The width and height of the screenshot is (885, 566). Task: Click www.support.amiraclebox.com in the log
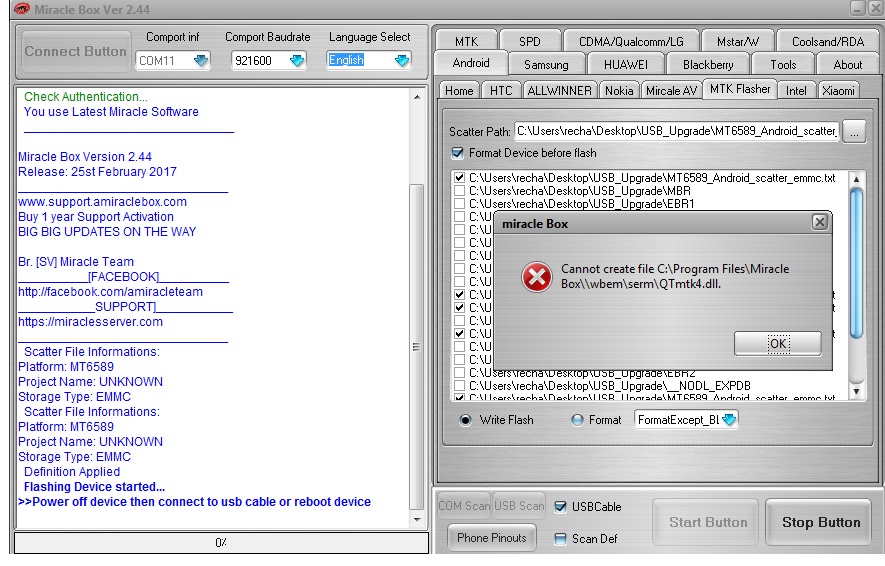(x=102, y=201)
